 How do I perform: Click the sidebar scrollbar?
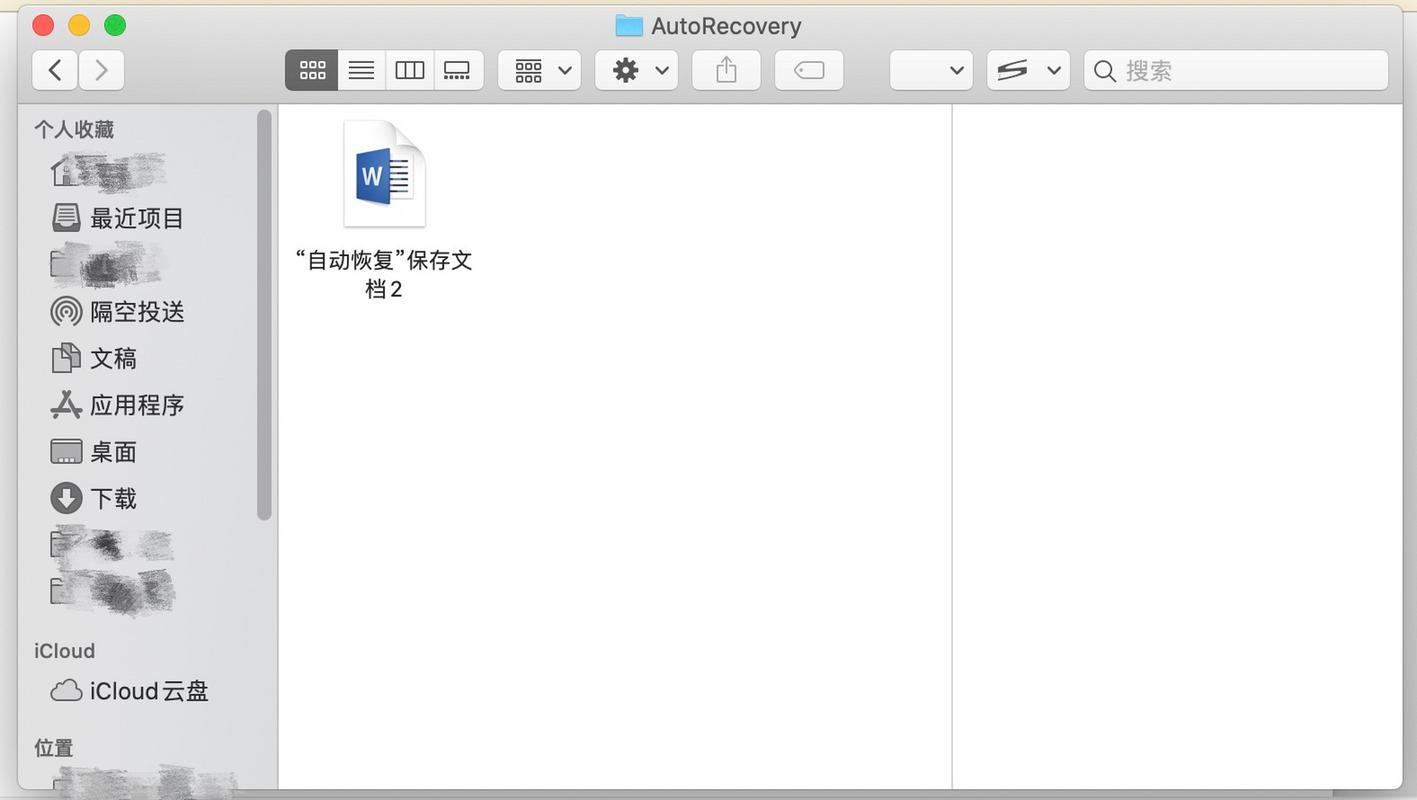(264, 315)
